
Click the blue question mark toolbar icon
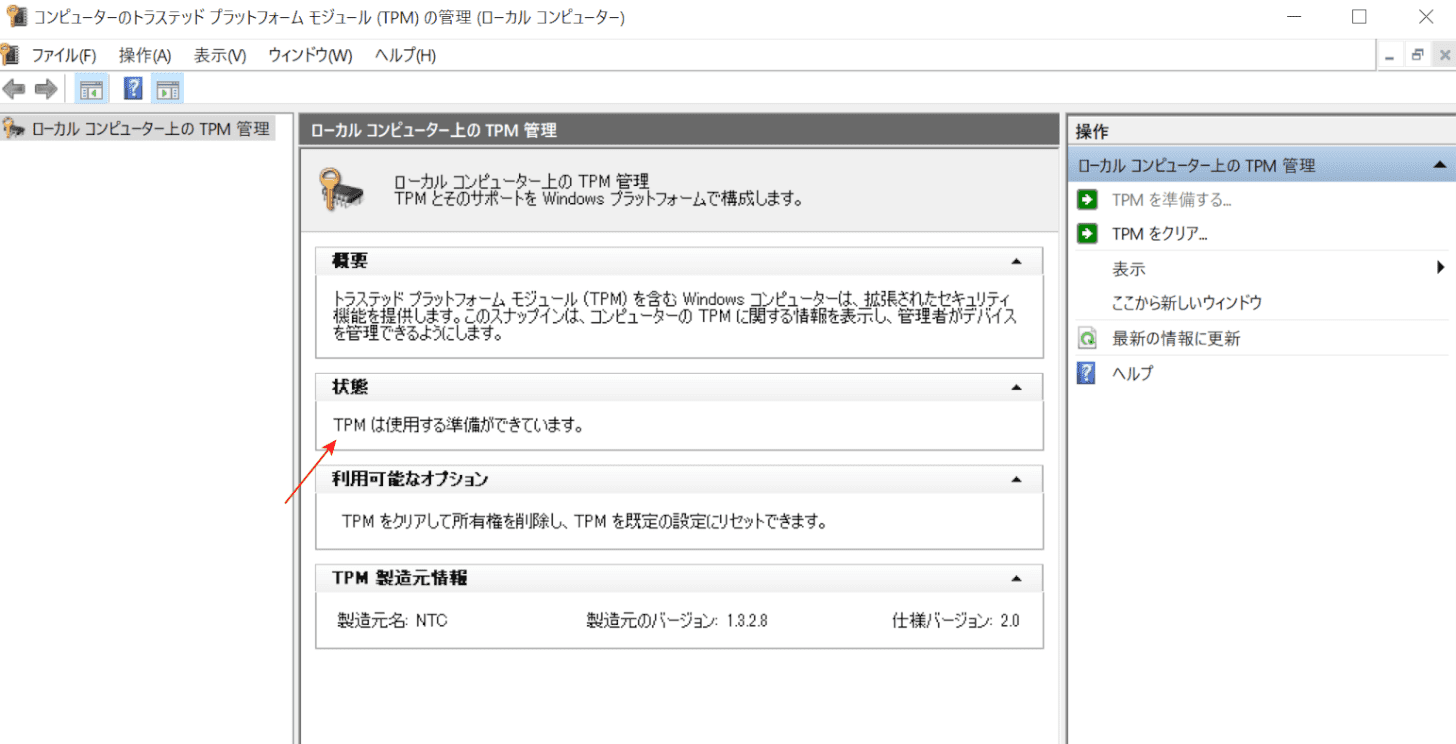(x=133, y=90)
